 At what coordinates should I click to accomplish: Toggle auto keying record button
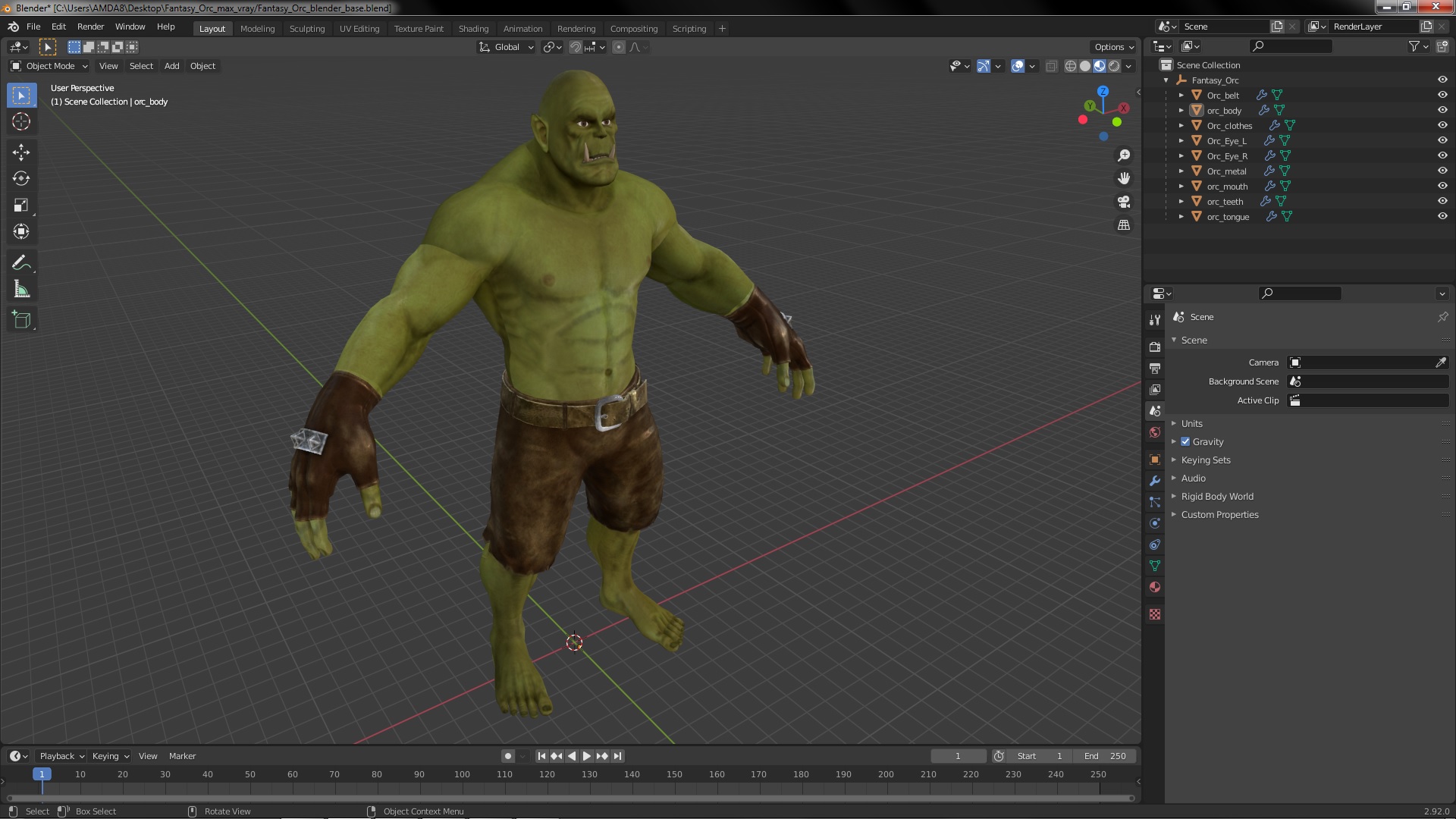[x=508, y=756]
